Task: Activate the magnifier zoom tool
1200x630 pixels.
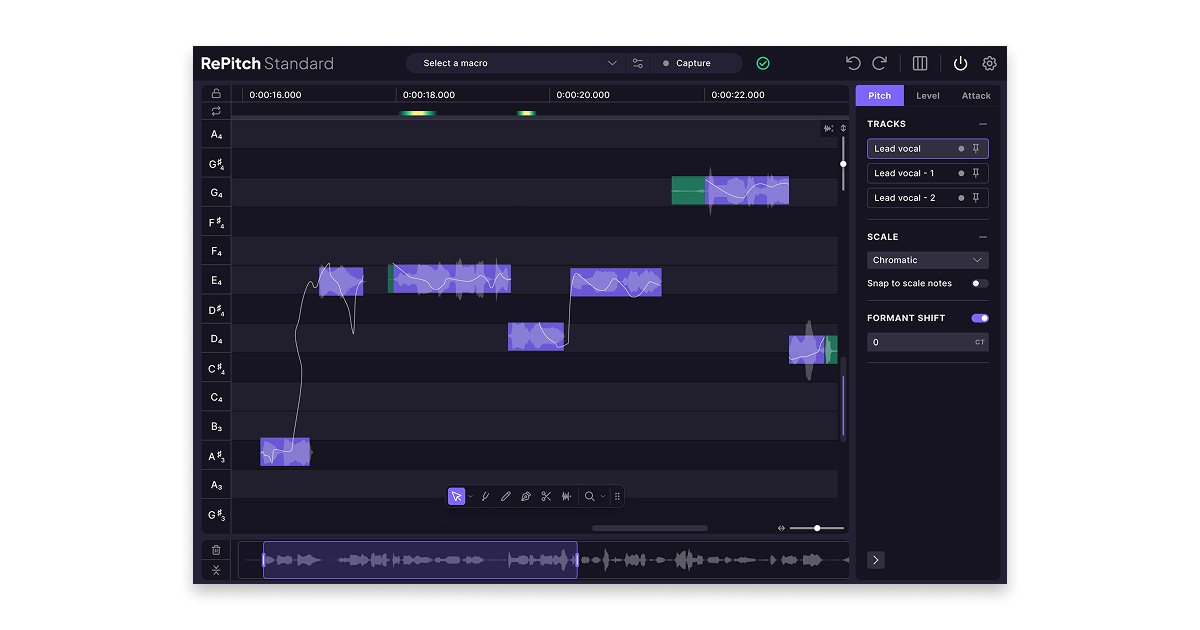Action: point(590,496)
